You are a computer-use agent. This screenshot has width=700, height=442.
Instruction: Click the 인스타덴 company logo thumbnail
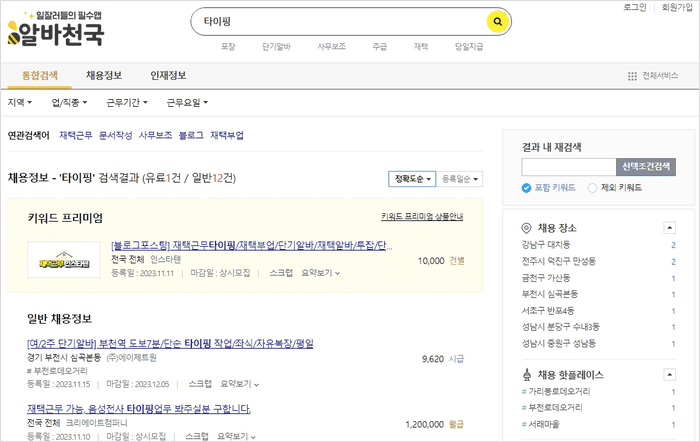coord(64,260)
